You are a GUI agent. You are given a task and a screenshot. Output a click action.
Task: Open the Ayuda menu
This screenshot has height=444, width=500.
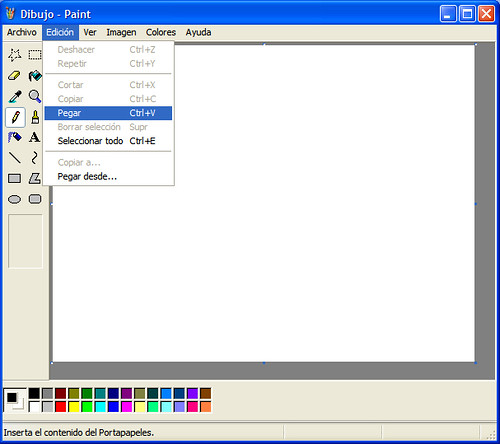(198, 32)
